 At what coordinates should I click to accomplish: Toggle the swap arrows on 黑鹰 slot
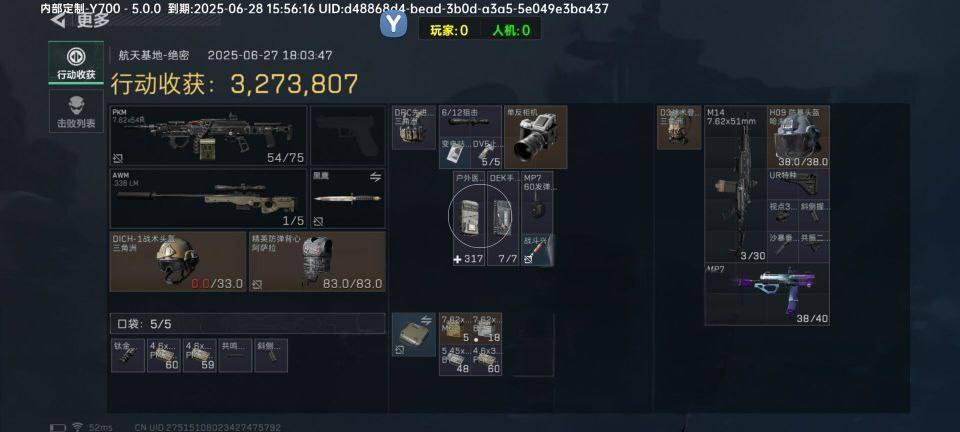[375, 177]
